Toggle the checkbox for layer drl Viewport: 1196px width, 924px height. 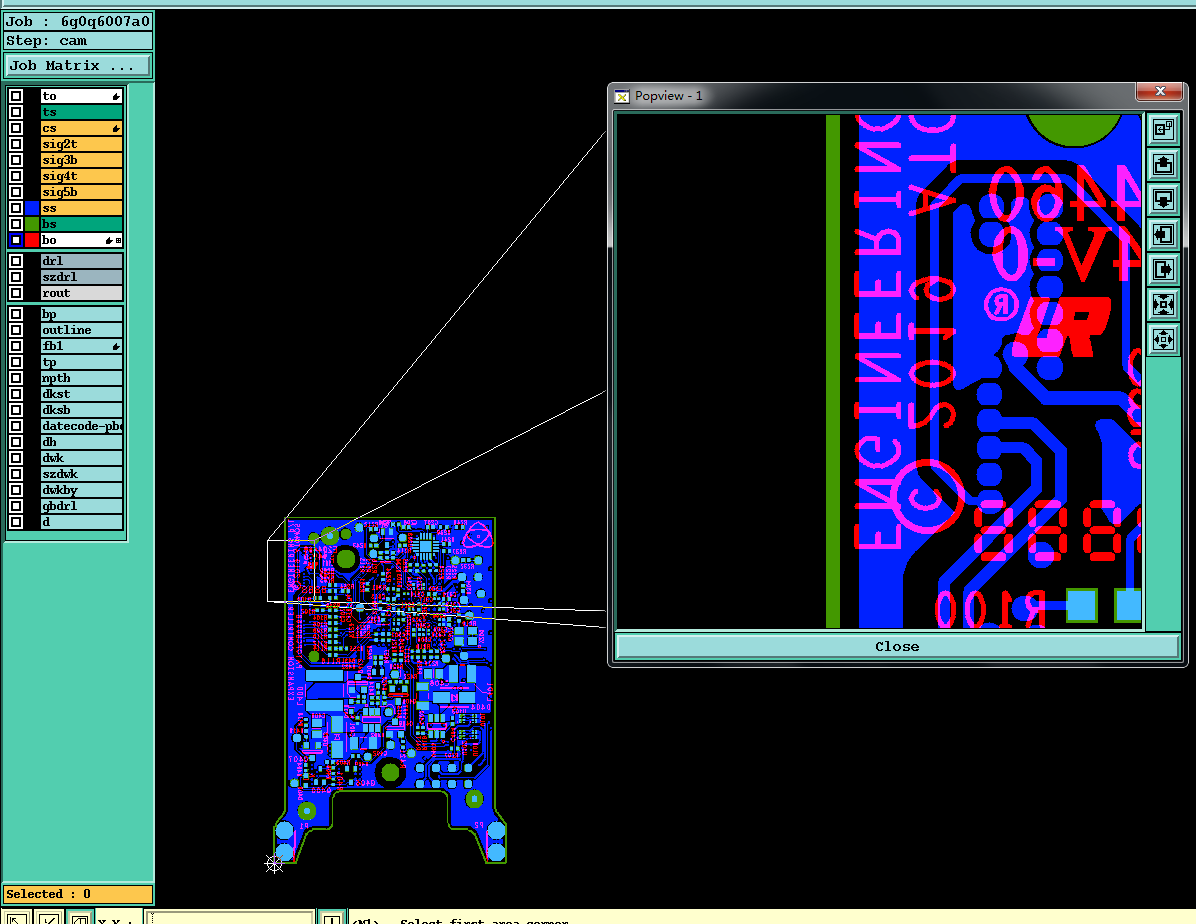coord(16,261)
